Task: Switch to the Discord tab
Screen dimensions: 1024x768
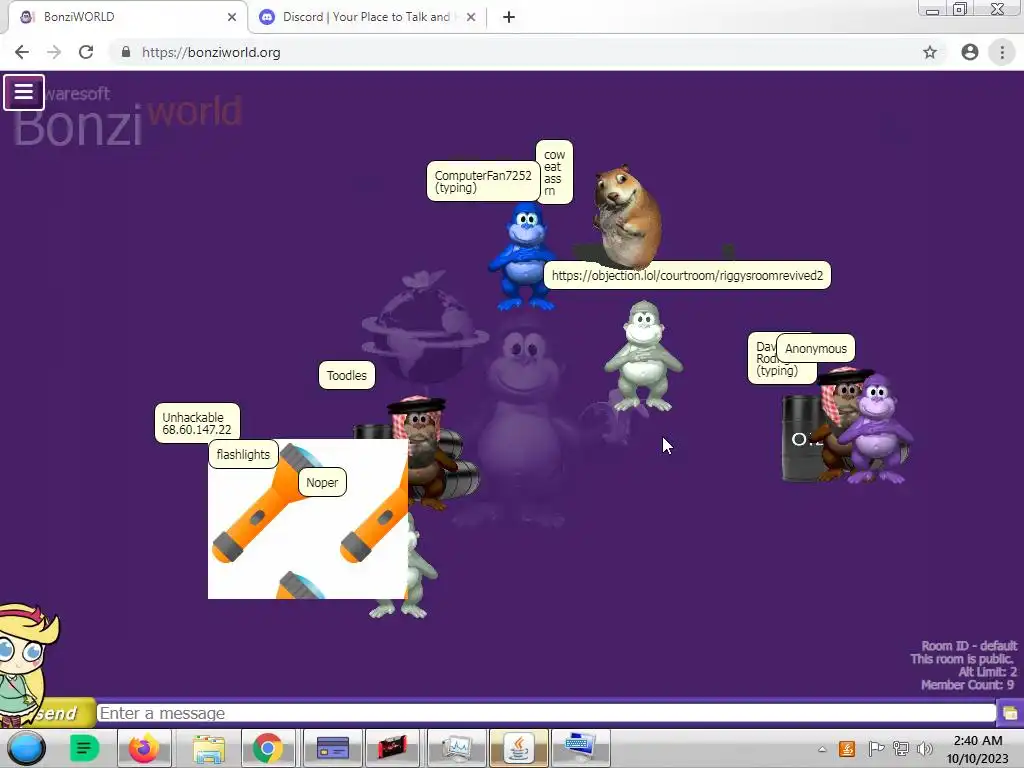Action: point(366,17)
